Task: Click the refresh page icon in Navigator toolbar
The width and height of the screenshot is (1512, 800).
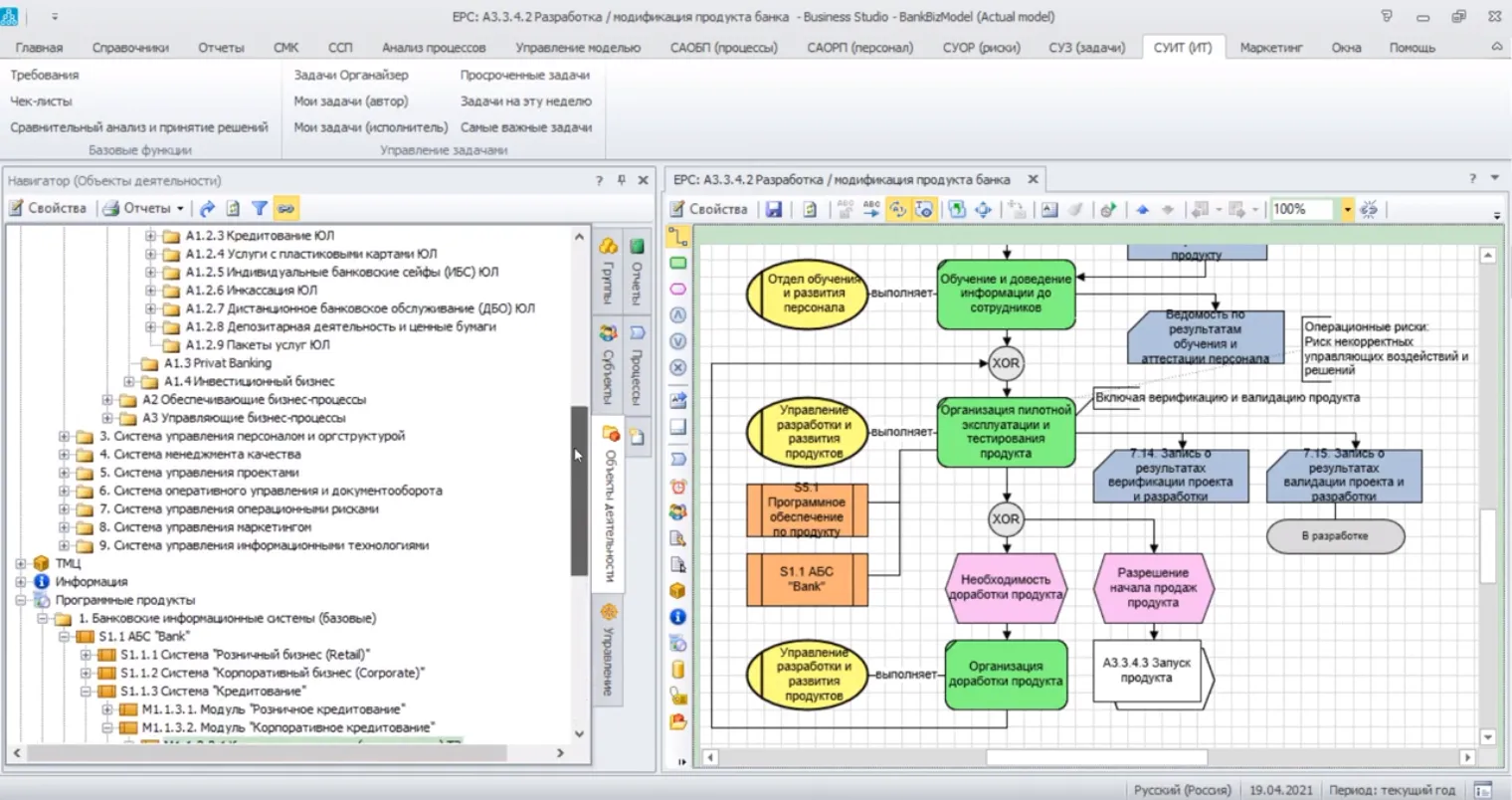Action: click(233, 208)
